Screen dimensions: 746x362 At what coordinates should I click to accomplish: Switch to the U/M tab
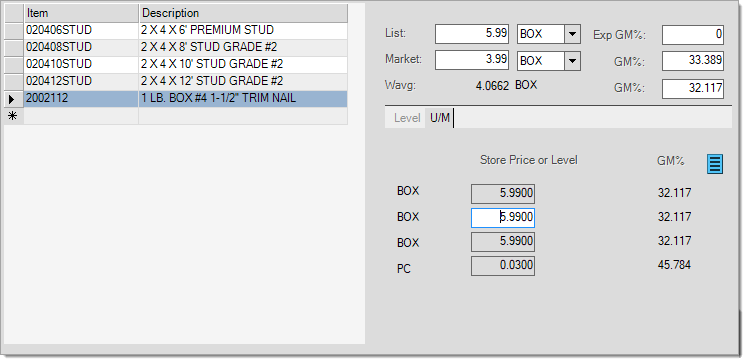tap(440, 118)
